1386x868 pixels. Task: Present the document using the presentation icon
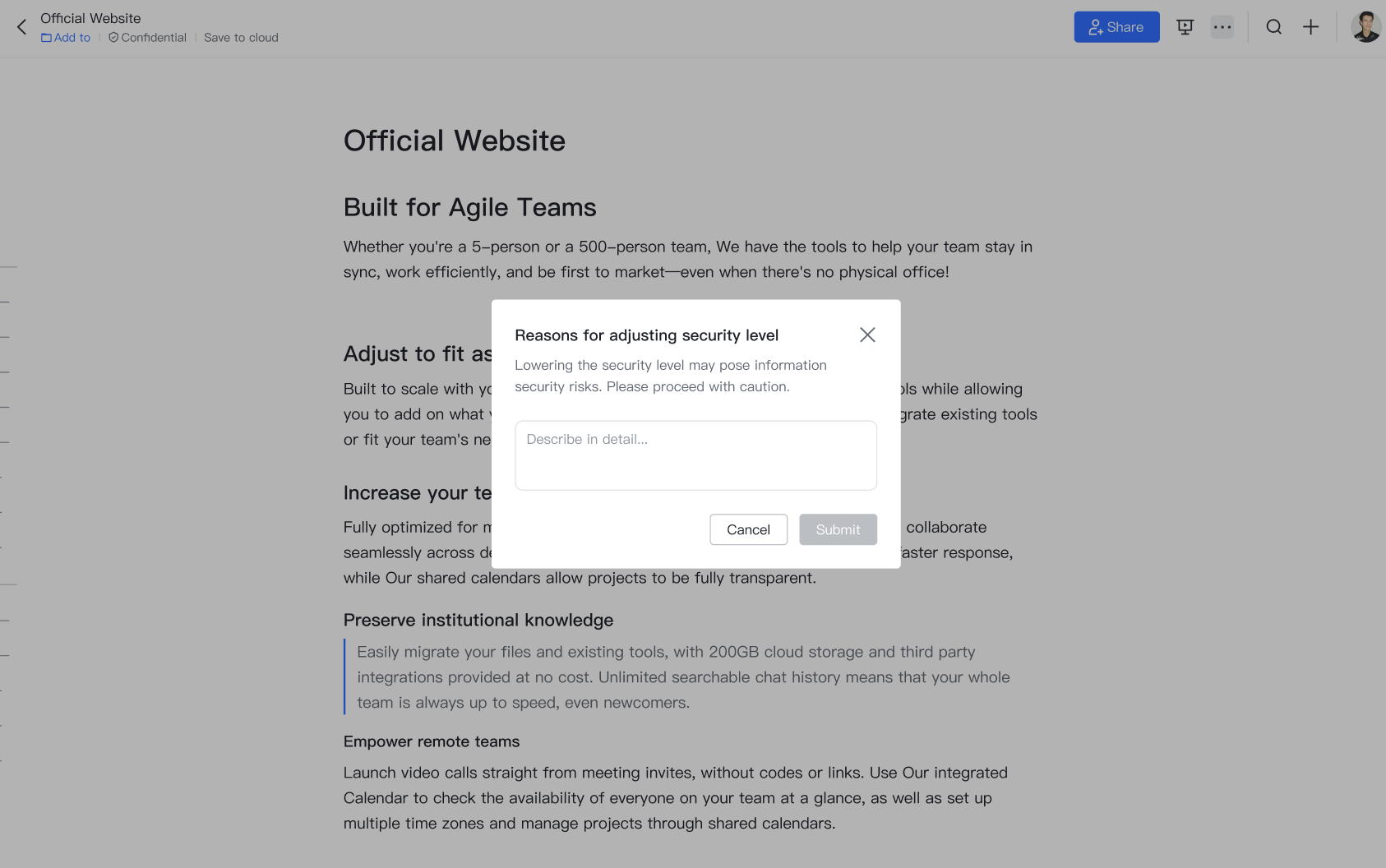click(x=1185, y=26)
